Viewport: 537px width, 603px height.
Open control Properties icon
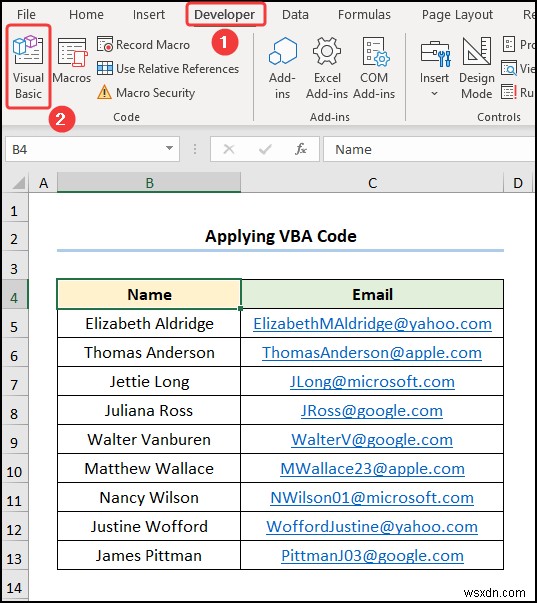[509, 44]
